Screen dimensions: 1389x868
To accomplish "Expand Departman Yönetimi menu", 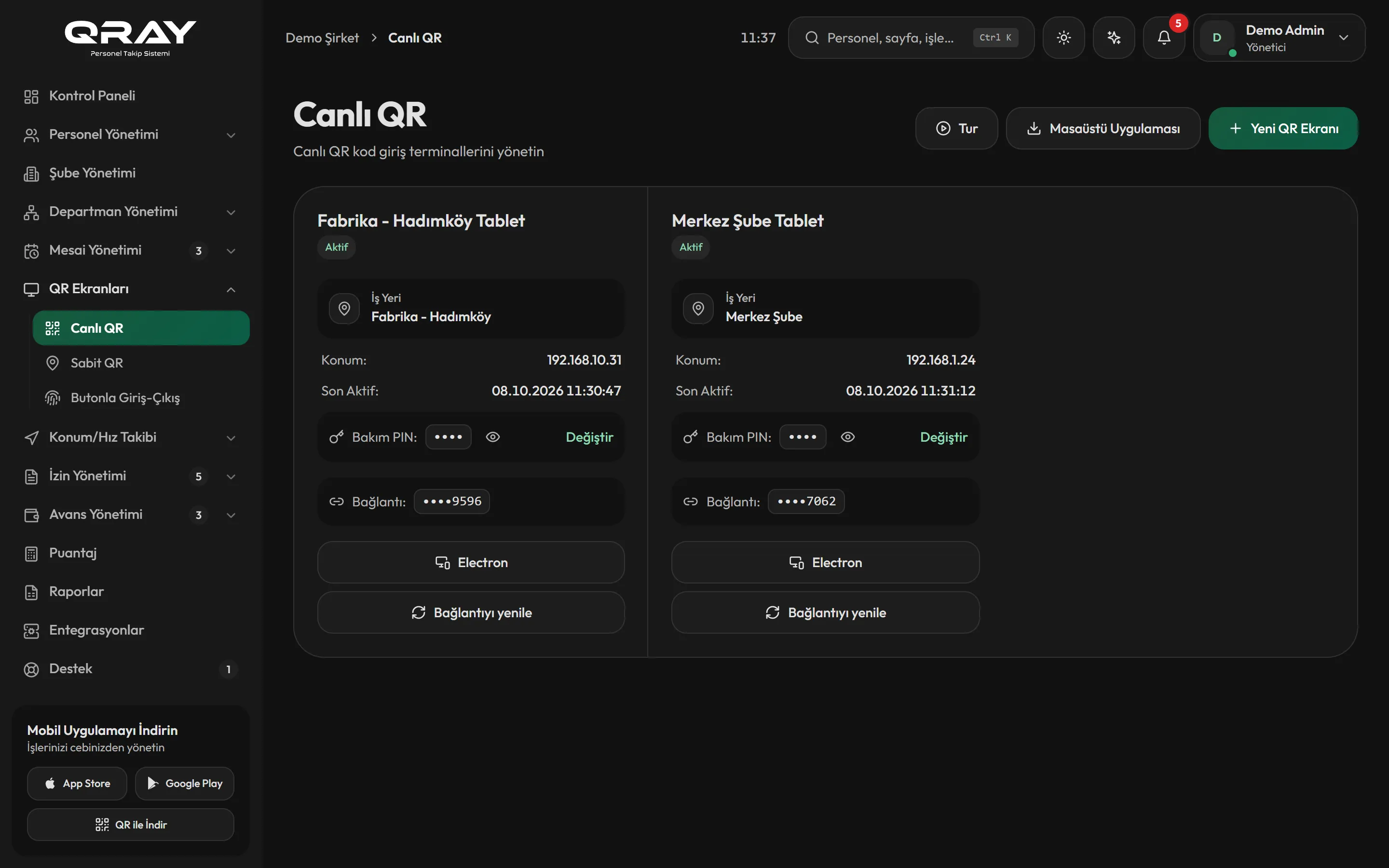I will [231, 212].
